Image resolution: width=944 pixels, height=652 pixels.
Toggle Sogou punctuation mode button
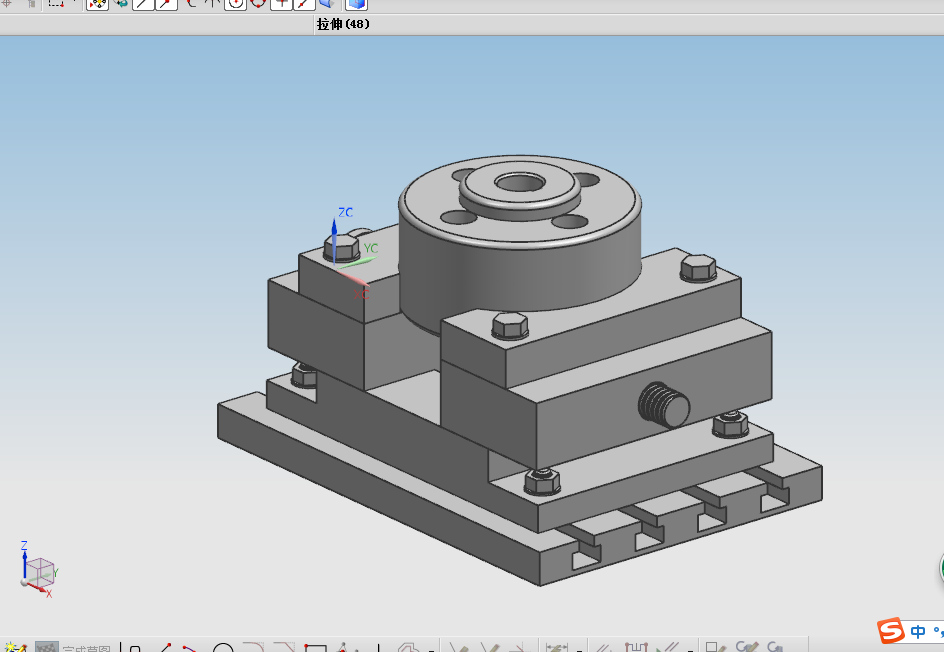tap(938, 632)
